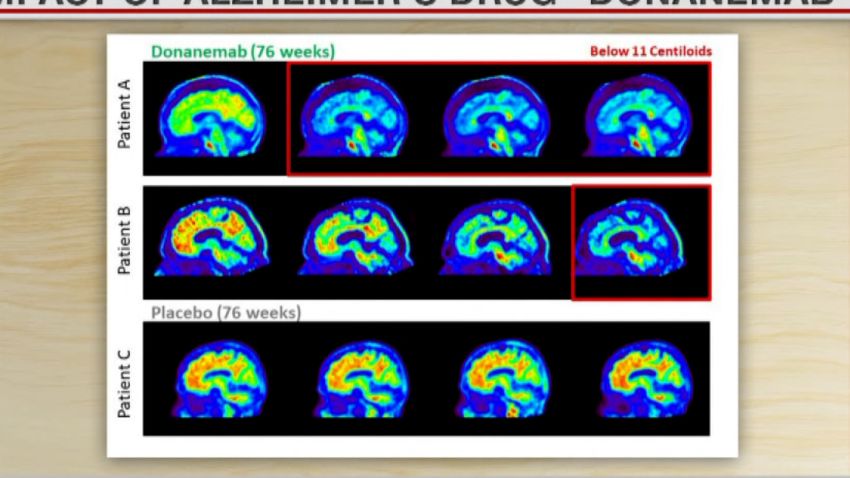Open Patient A's third brain scan
This screenshot has height=478, width=850.
click(x=496, y=116)
